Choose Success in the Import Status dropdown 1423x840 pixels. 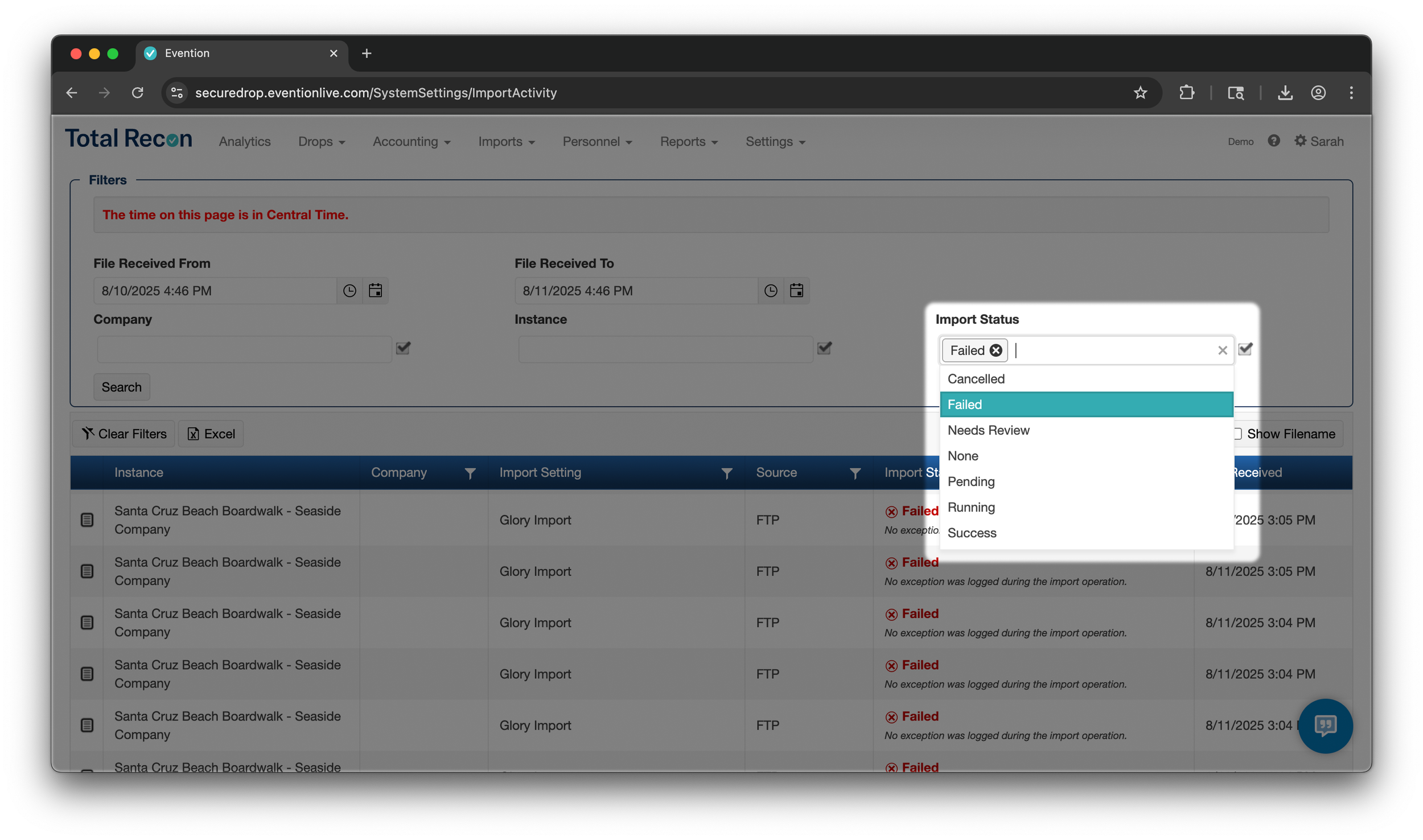pyautogui.click(x=972, y=533)
